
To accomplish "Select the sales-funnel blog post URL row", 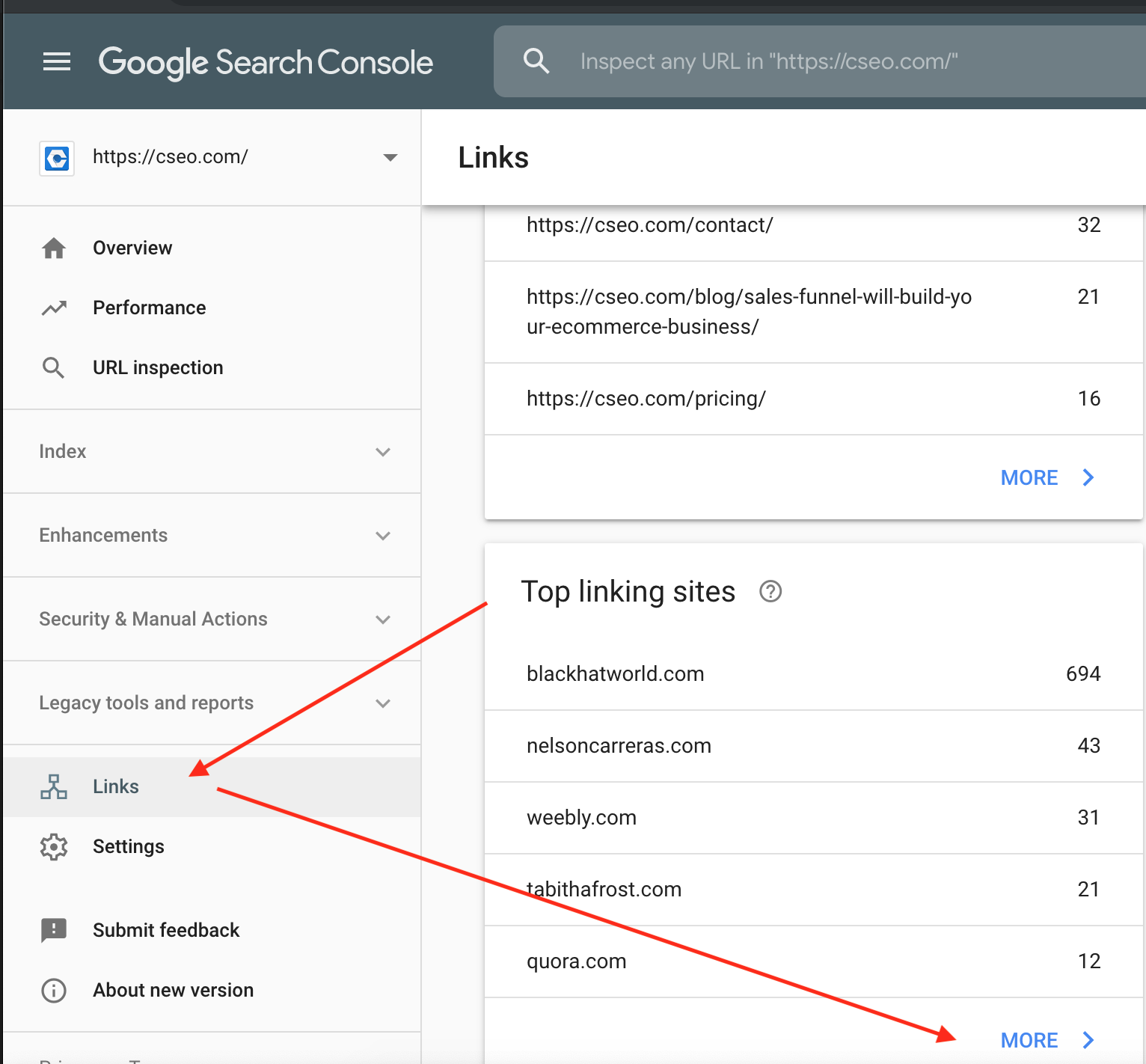I will coord(814,312).
